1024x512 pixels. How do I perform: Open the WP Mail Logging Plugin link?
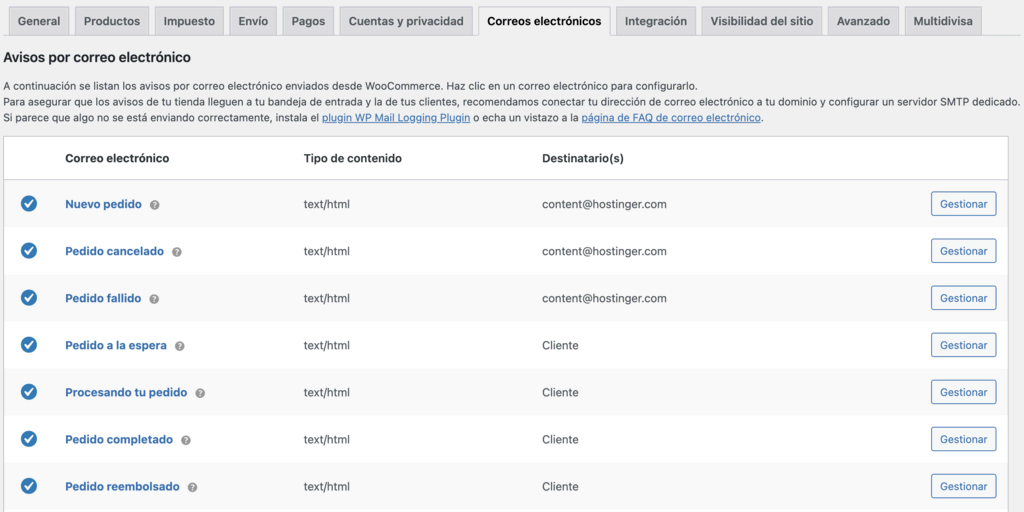click(396, 118)
